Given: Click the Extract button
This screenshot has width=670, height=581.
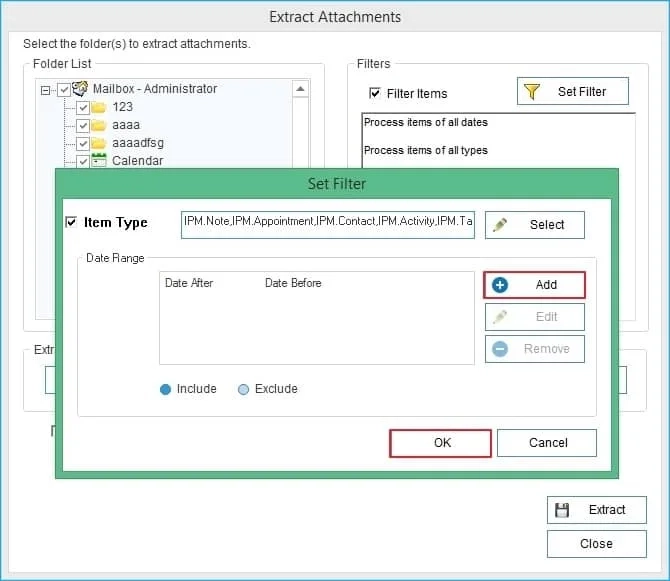Looking at the screenshot, I should coord(597,510).
